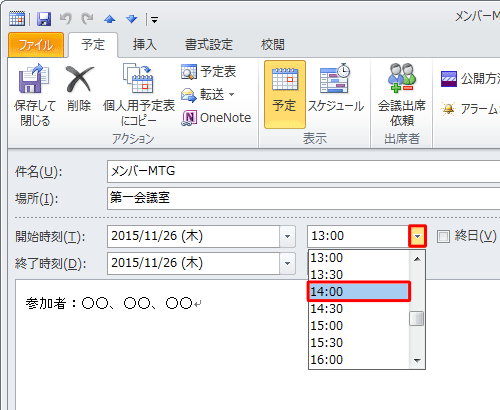This screenshot has width=500, height=410.
Task: Click the time list scrollbar thumb
Action: tap(417, 318)
